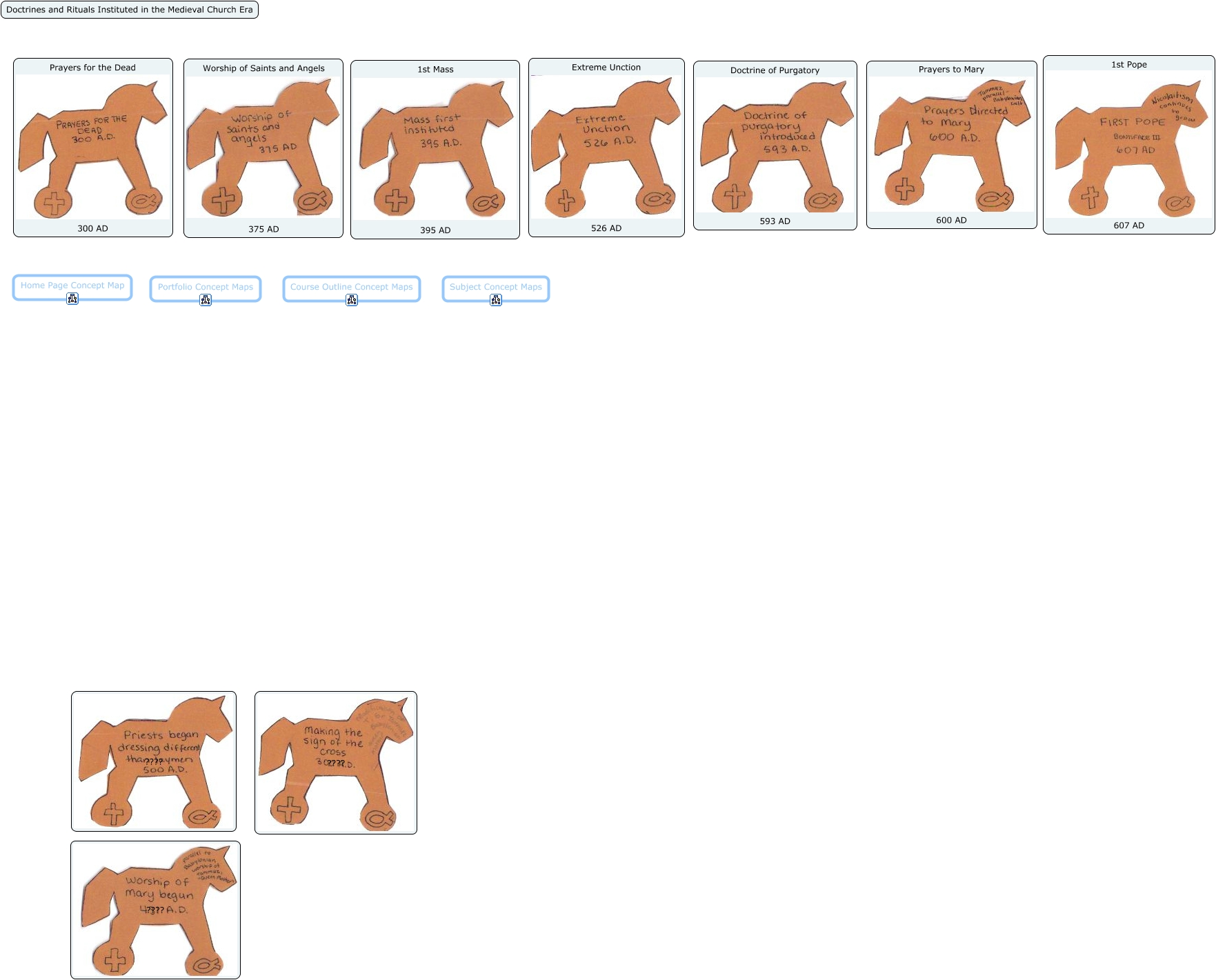Select Subject Concept Maps link

pos(495,287)
